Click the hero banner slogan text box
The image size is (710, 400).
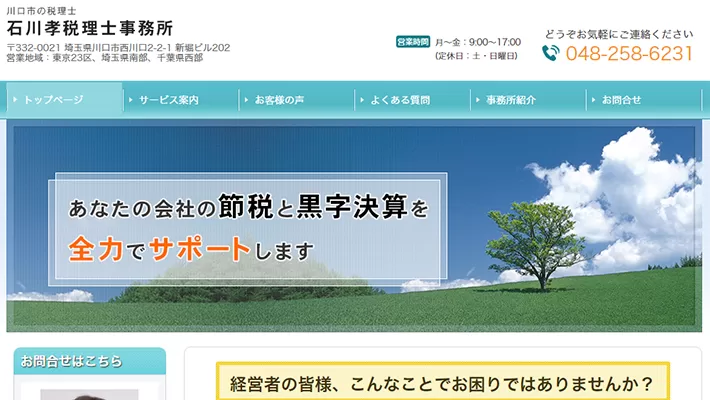250,226
